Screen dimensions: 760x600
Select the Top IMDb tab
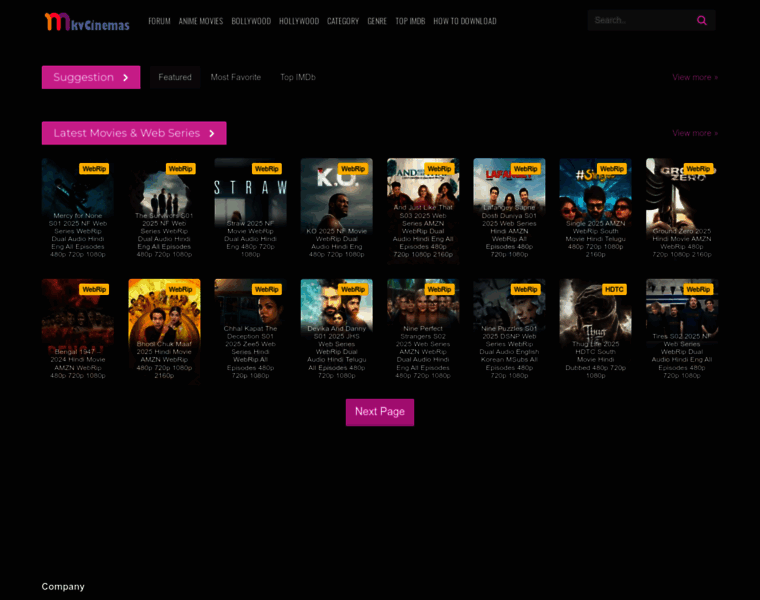click(298, 77)
